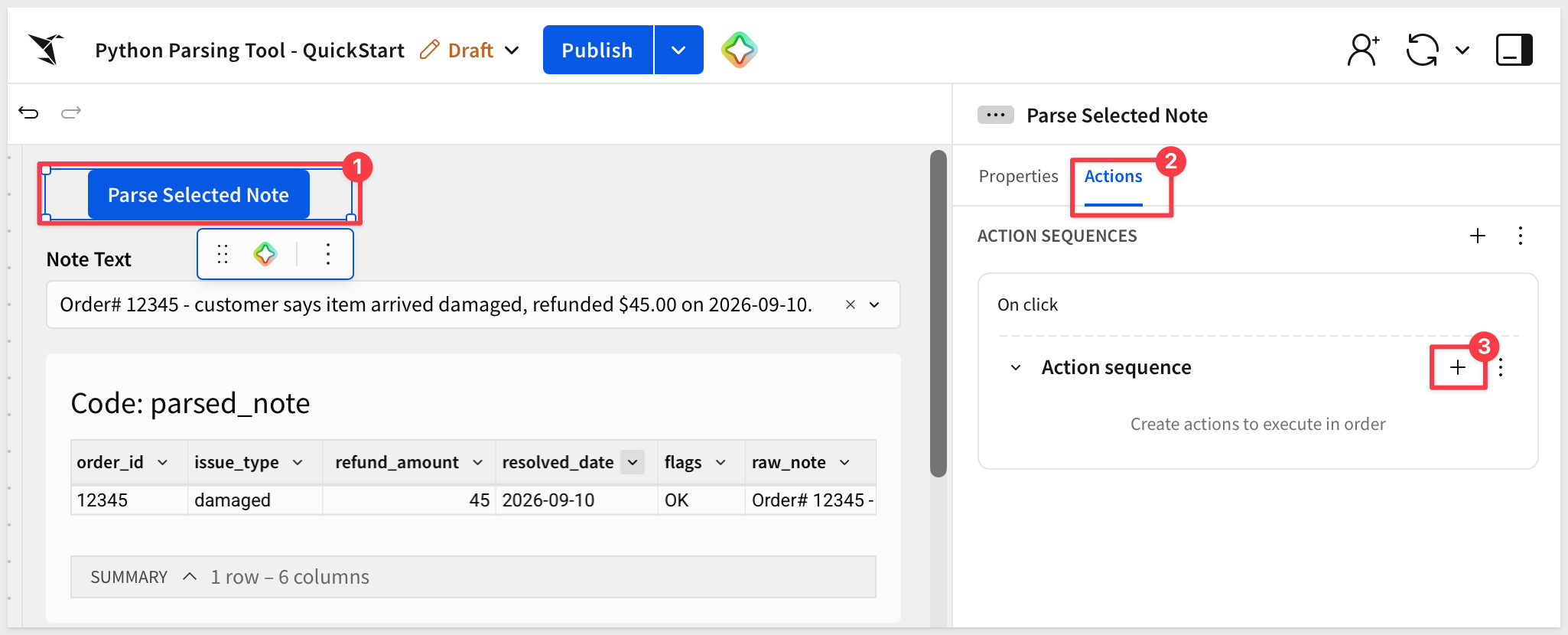Click the add user share icon
Viewport: 1568px width, 635px height.
pos(1363,50)
